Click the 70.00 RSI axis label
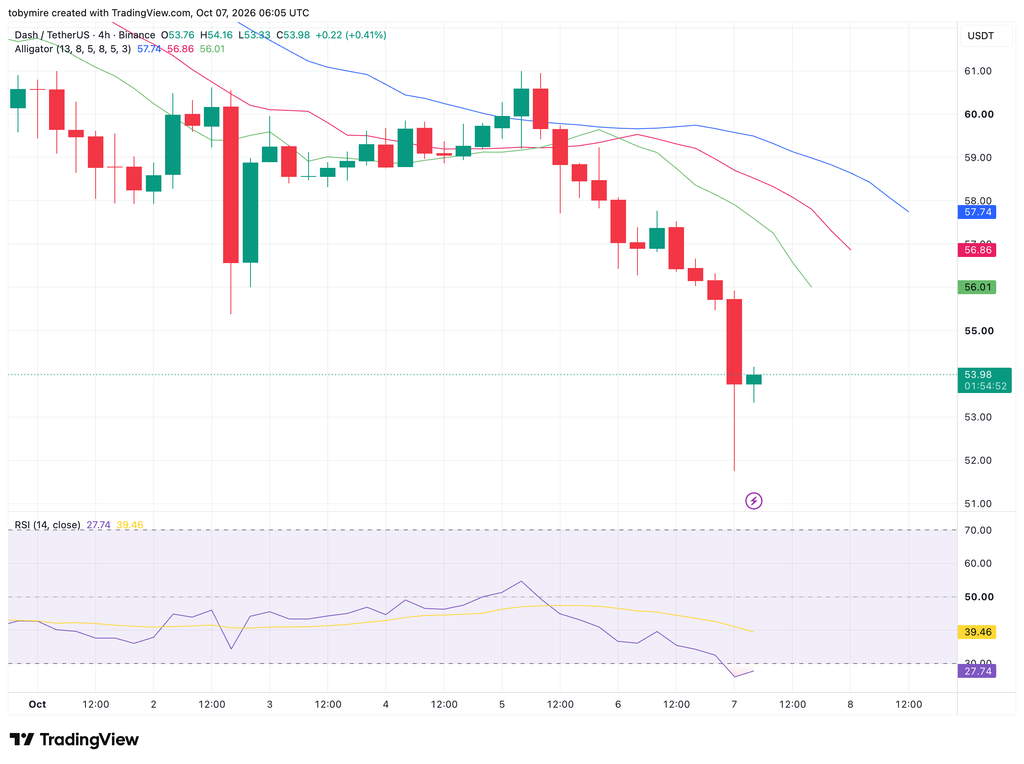This screenshot has height=764, width=1024. [x=978, y=530]
